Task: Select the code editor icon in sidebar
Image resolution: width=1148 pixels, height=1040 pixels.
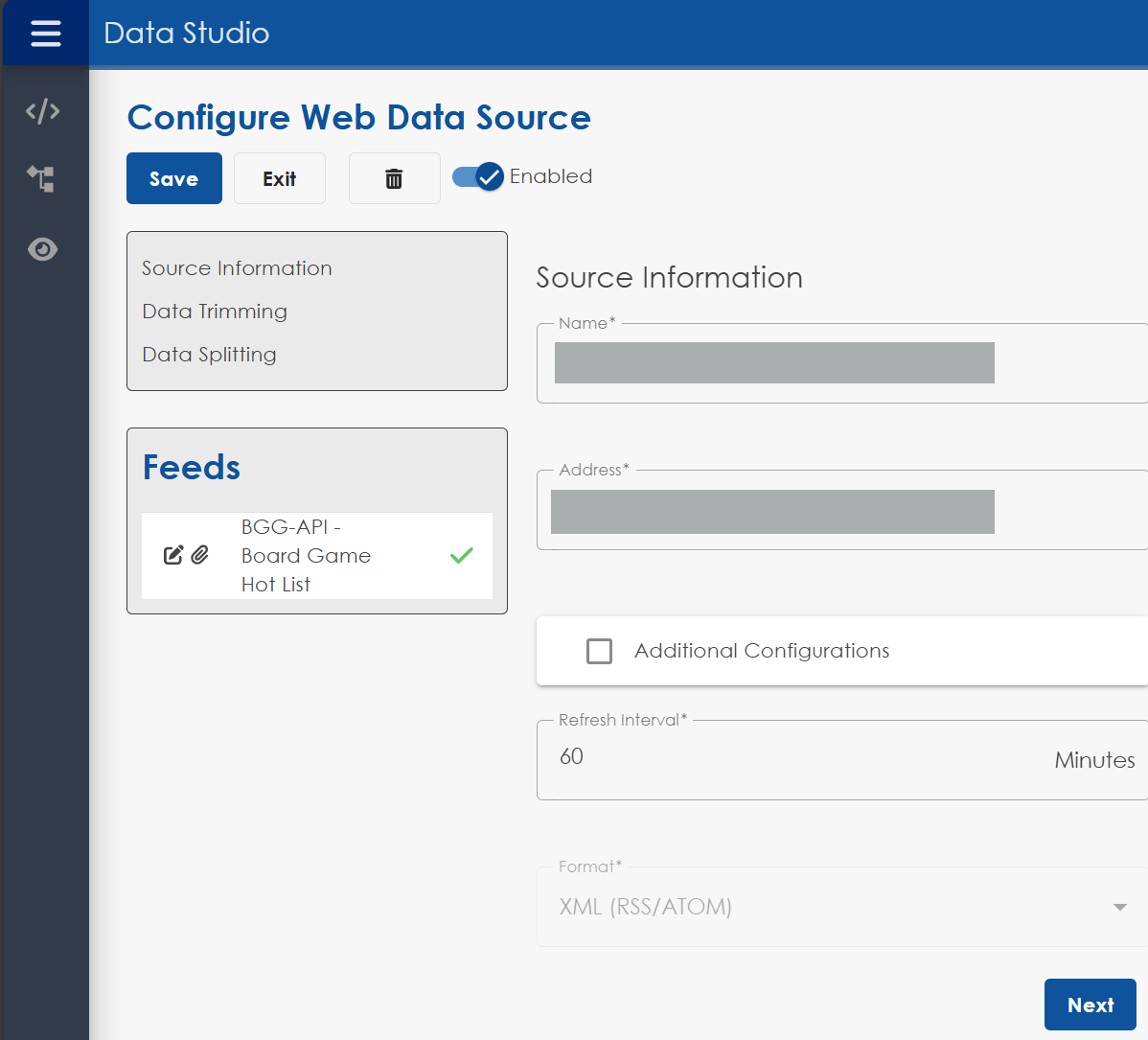Action: click(x=42, y=111)
